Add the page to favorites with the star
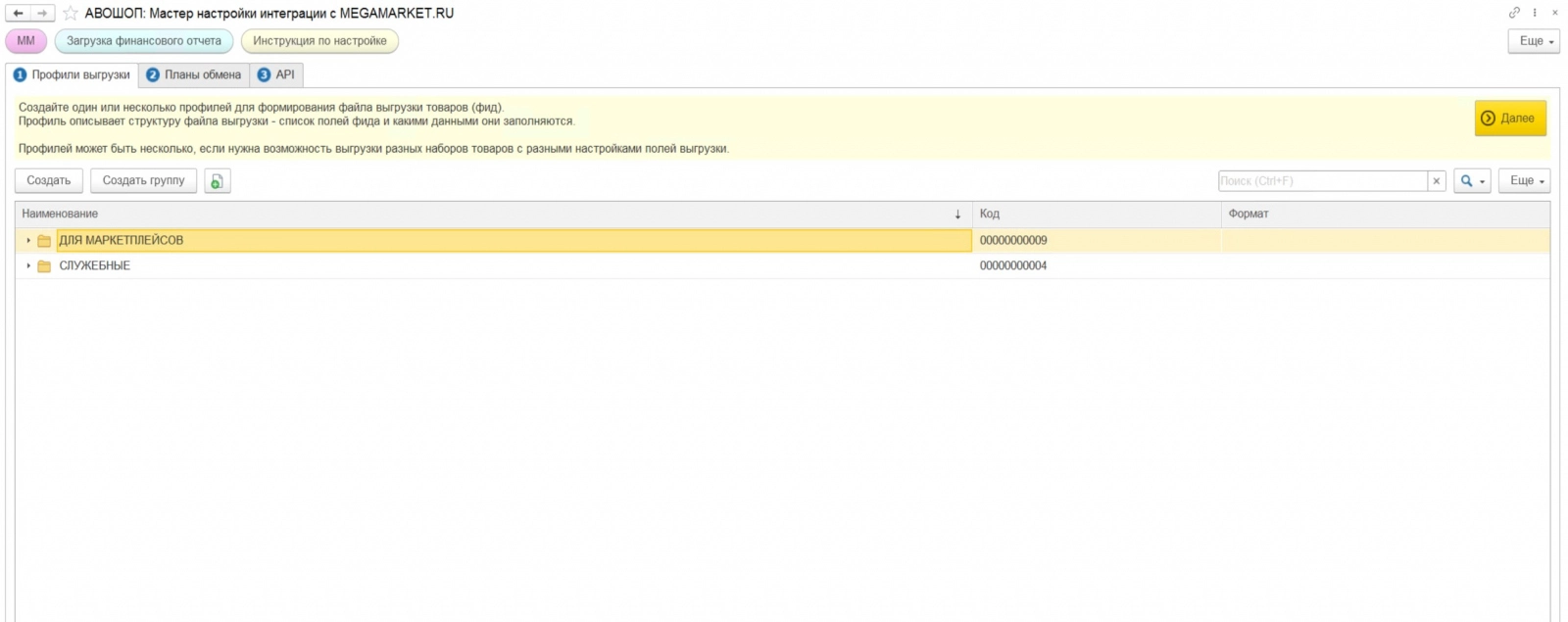 click(71, 14)
